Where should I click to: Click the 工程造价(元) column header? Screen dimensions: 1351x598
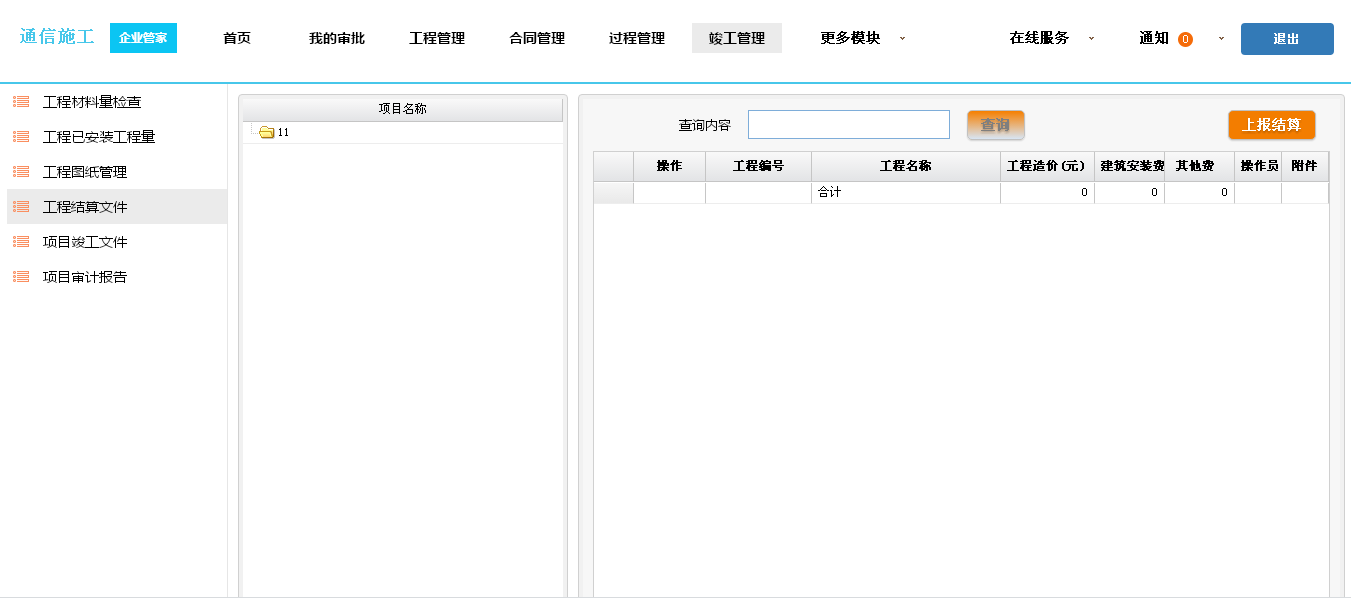(x=1047, y=166)
